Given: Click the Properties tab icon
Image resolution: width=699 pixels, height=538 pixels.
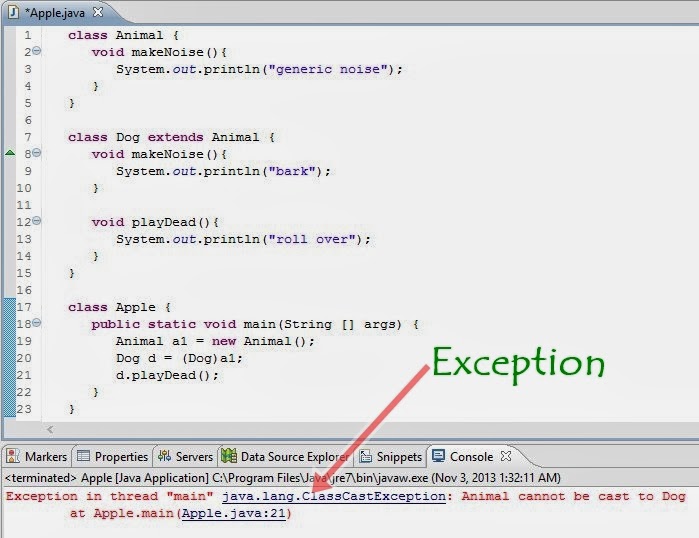Looking at the screenshot, I should [83, 456].
